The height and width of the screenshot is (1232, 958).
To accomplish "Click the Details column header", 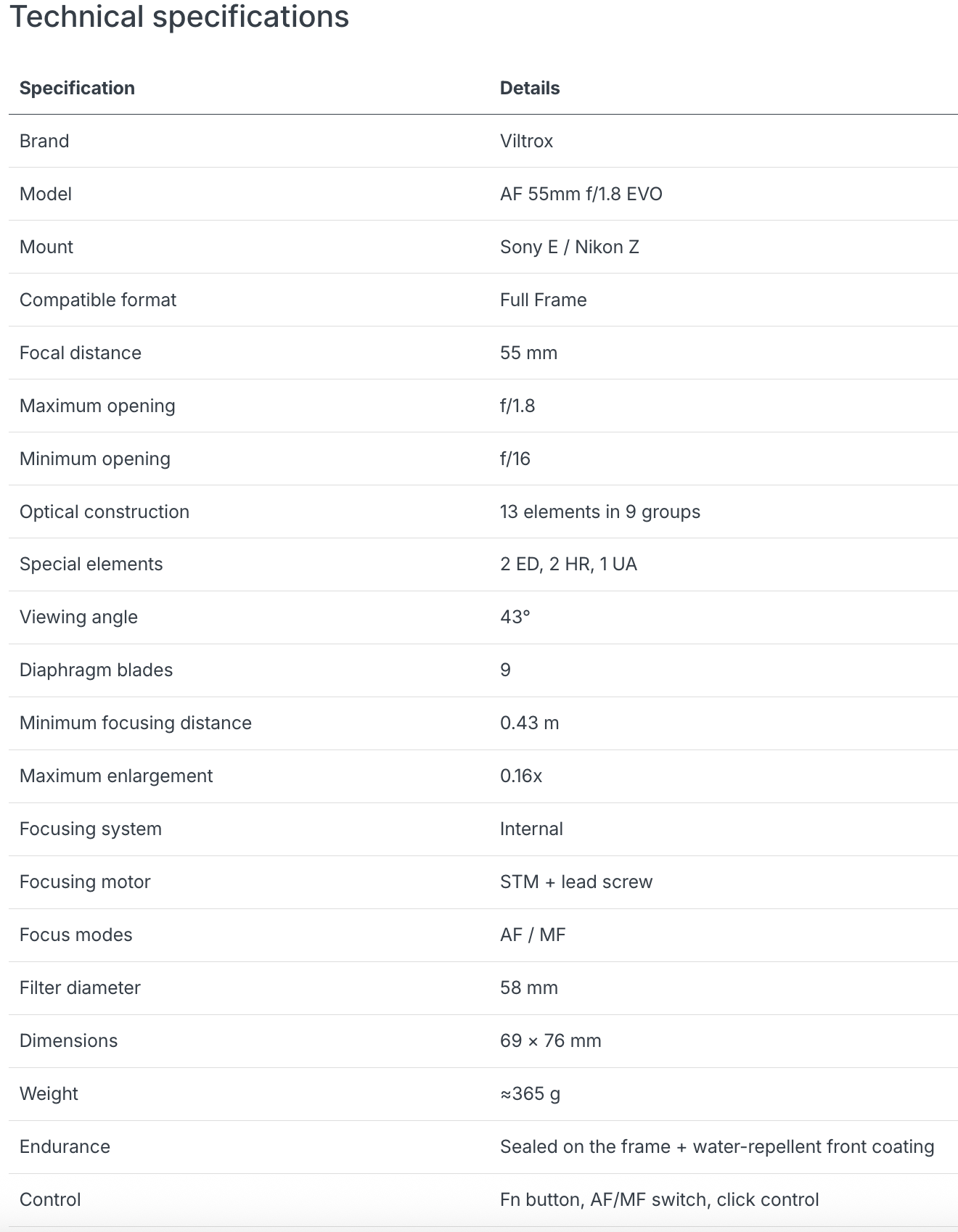I will tap(530, 88).
